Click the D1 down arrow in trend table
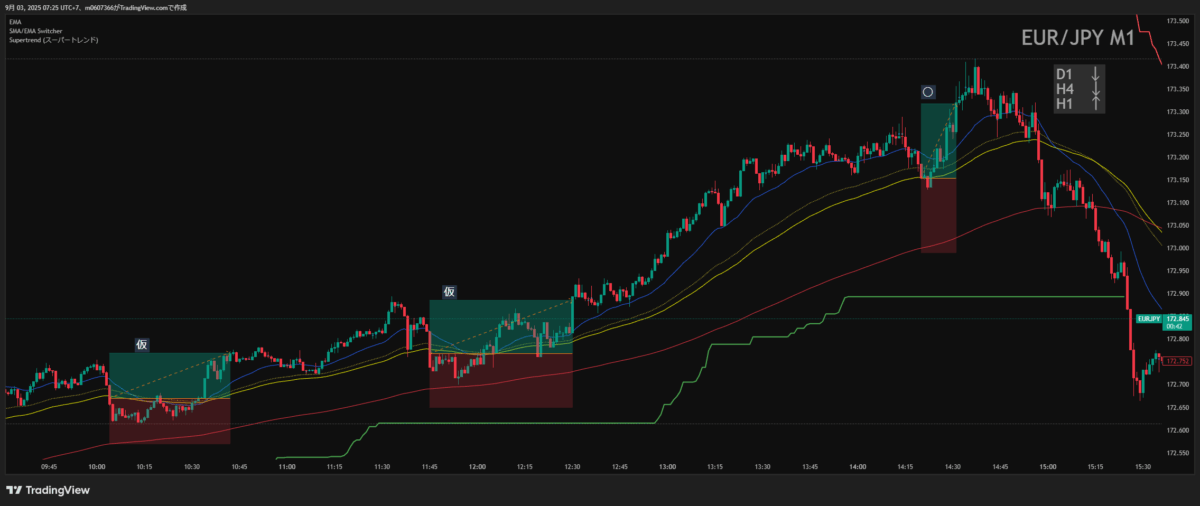1200x506 pixels. [1096, 74]
